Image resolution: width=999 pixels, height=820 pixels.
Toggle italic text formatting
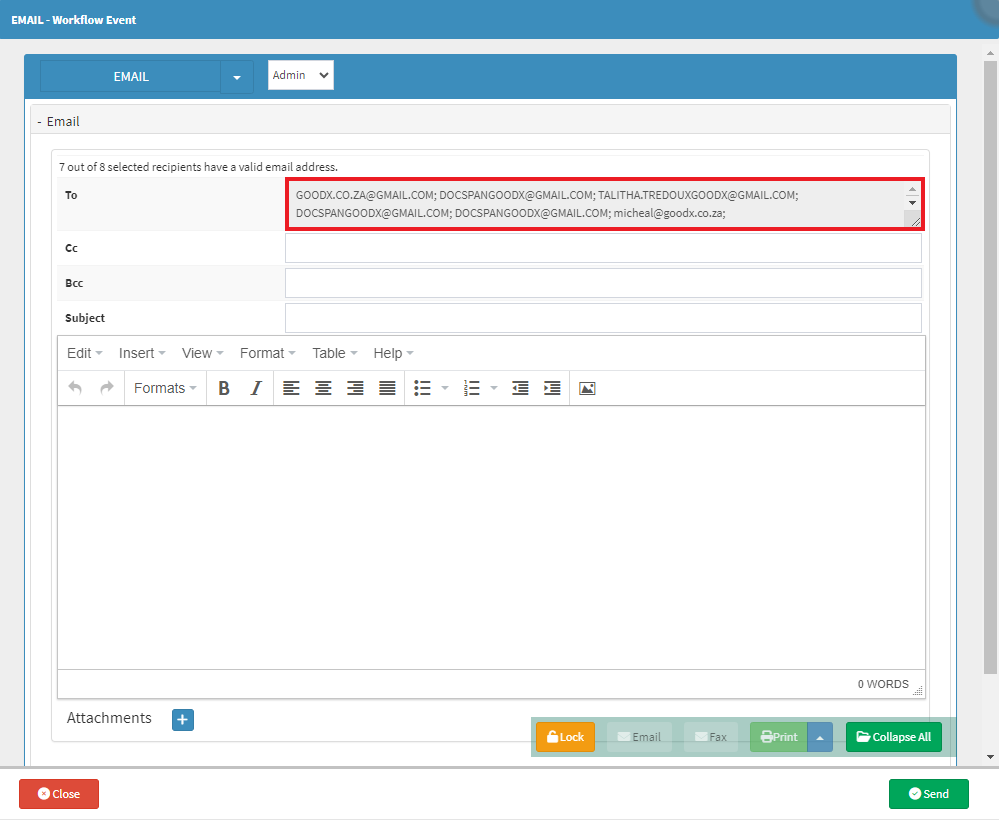tap(256, 388)
